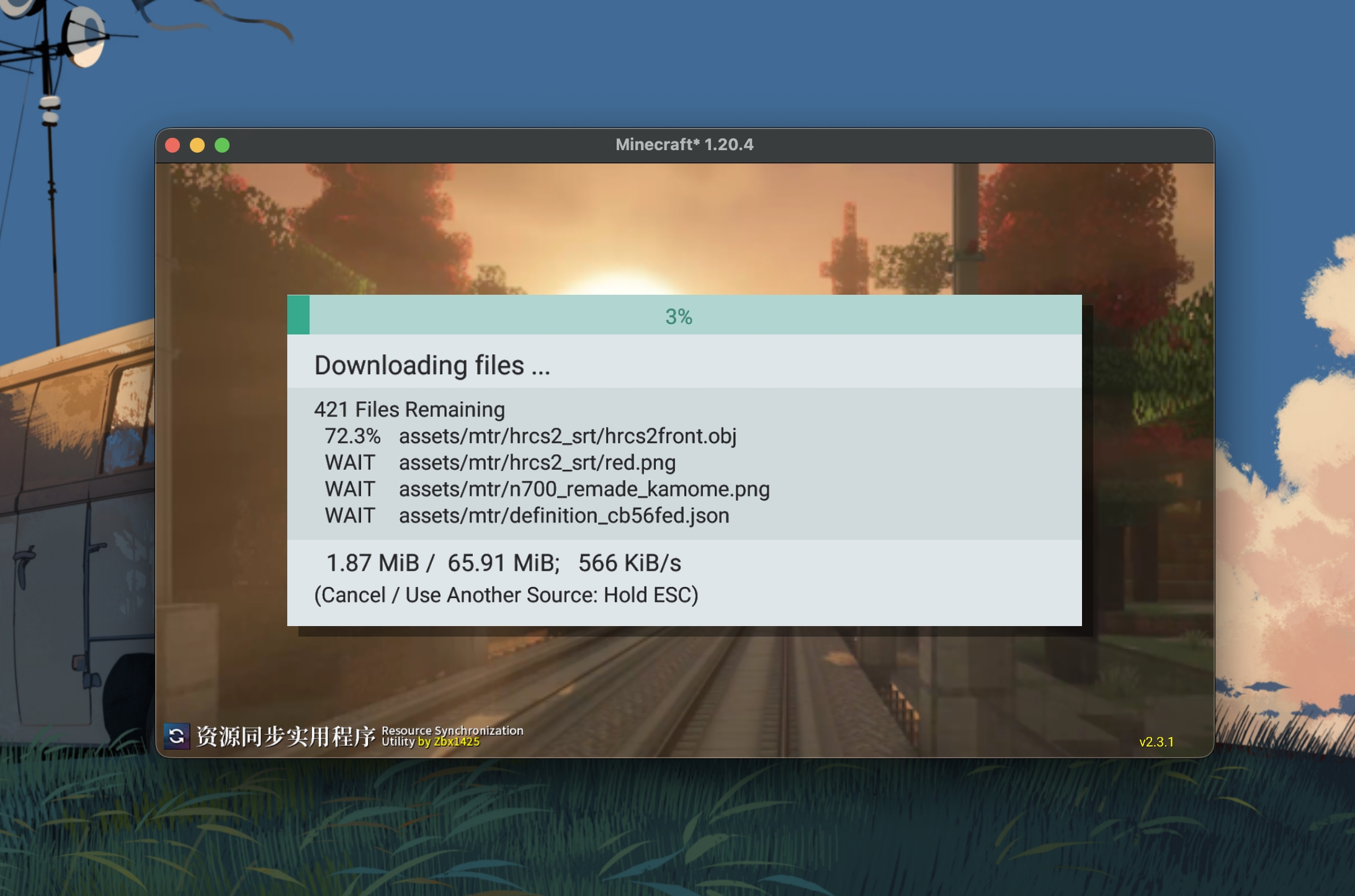Image resolution: width=1355 pixels, height=896 pixels.
Task: Click the red close window button
Action: click(173, 145)
